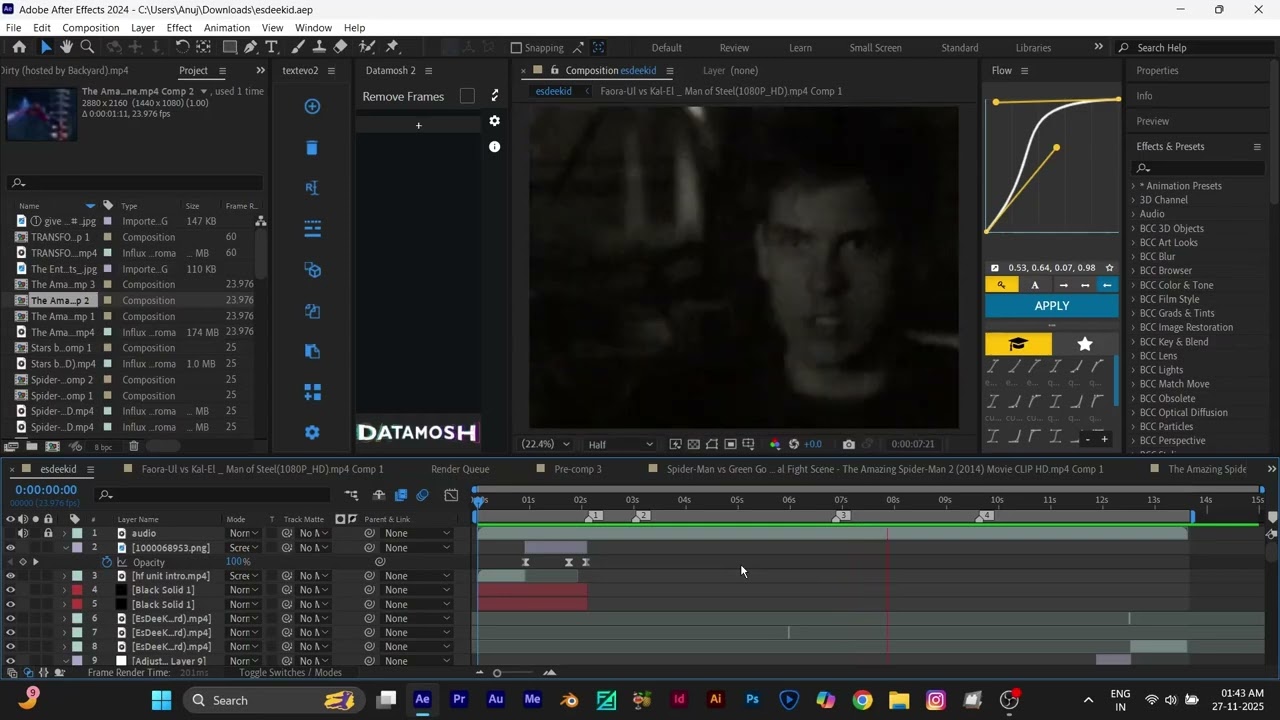
Task: Enable the Remove Frames checkbox
Action: [467, 96]
